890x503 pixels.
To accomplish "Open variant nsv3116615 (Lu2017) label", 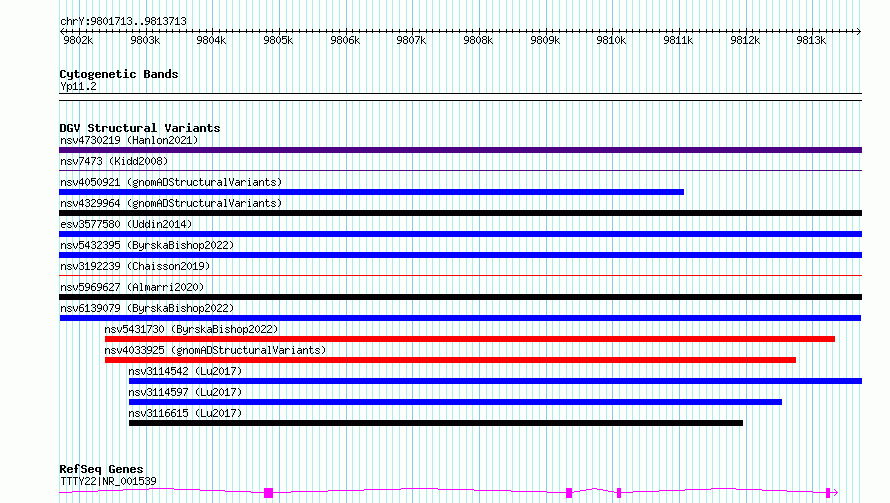I will click(185, 413).
